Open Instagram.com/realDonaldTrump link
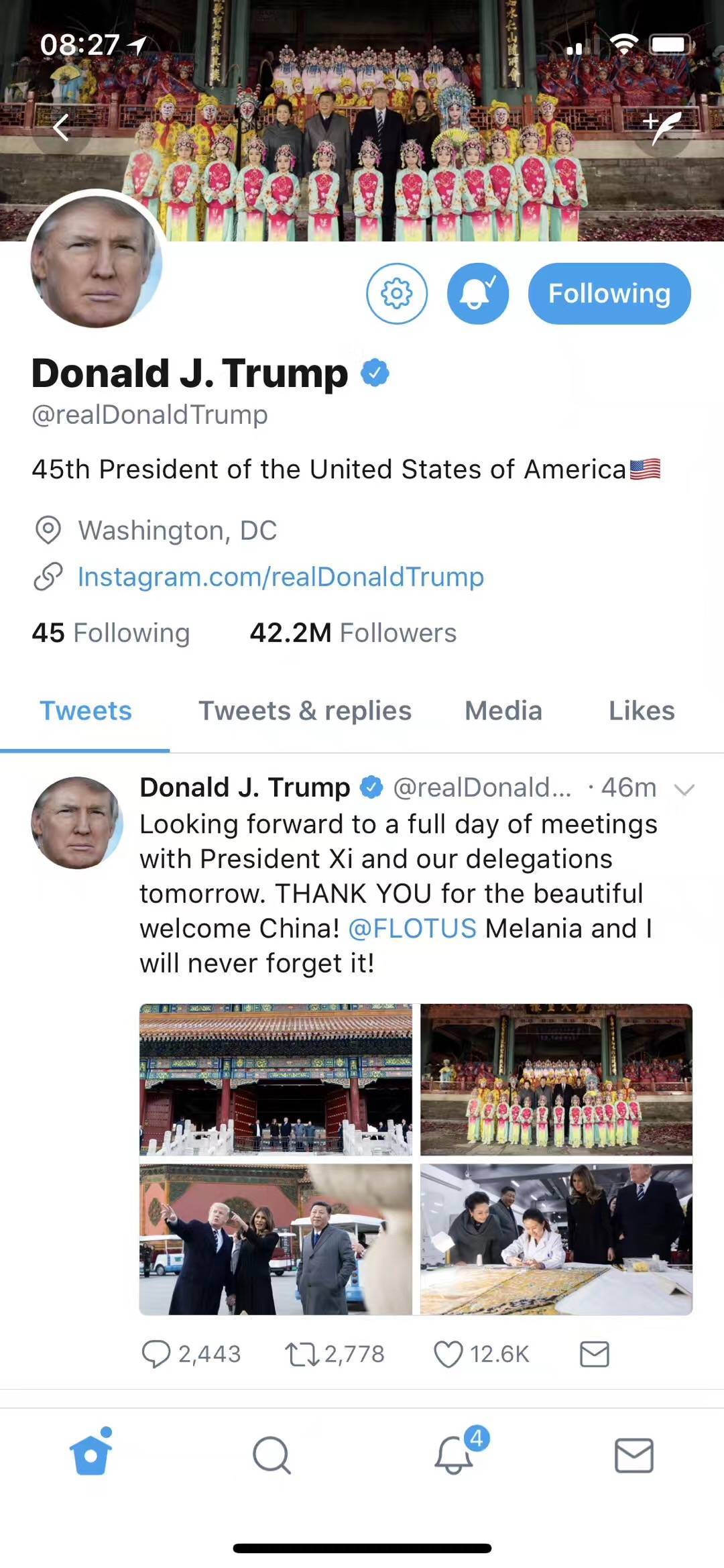 click(x=281, y=577)
